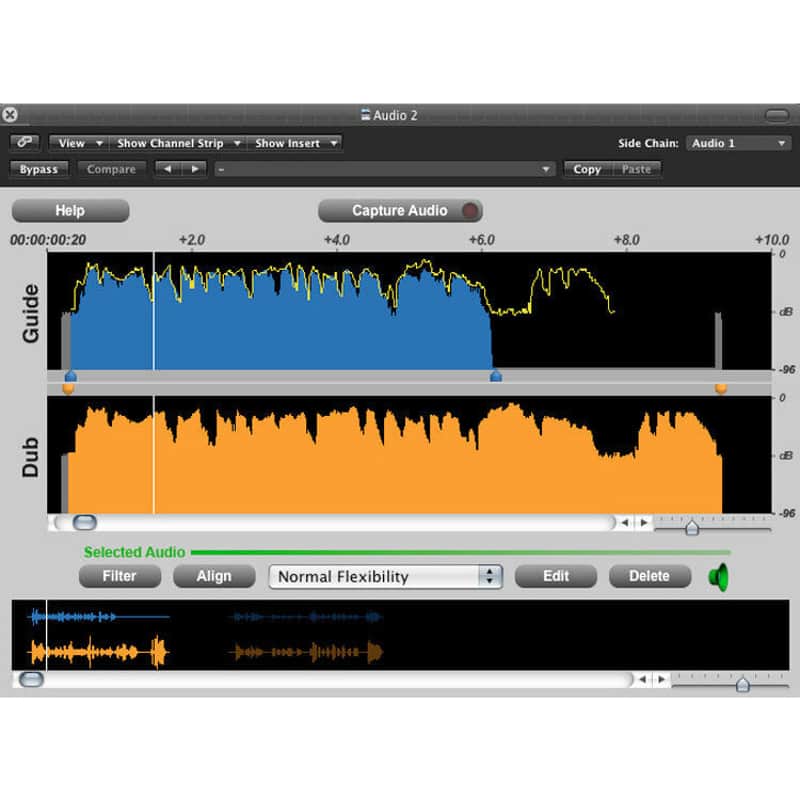
Task: Open the Normal Flexibility dropdown
Action: click(x=386, y=577)
